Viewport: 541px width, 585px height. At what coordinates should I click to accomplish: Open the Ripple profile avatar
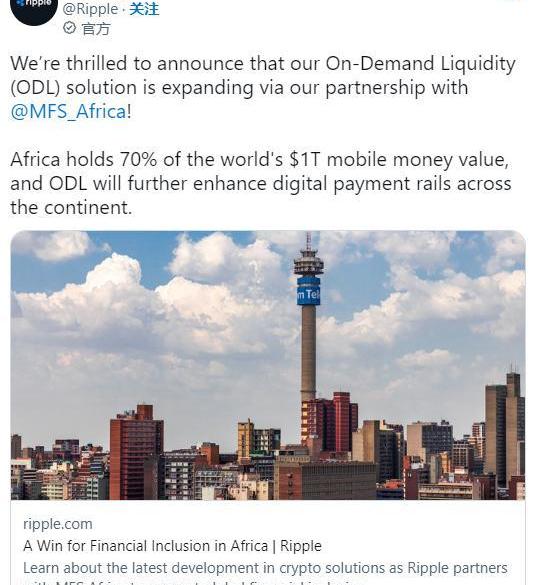[34, 9]
